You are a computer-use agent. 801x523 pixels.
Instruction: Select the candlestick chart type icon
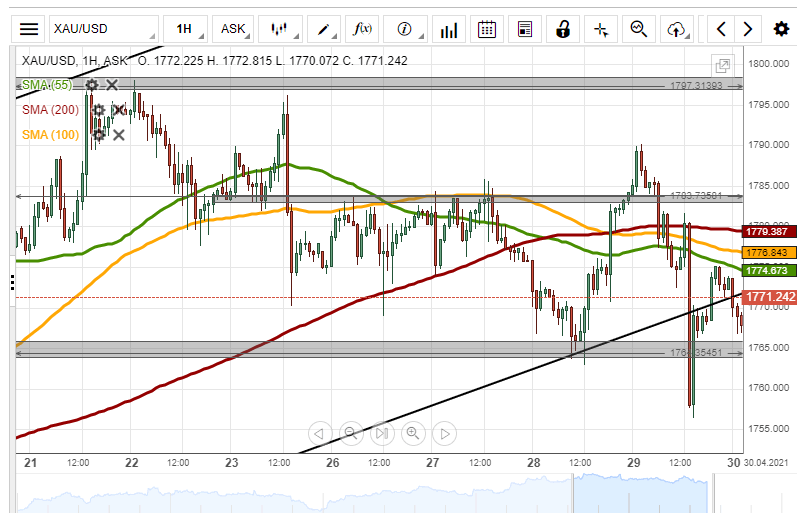pyautogui.click(x=281, y=29)
